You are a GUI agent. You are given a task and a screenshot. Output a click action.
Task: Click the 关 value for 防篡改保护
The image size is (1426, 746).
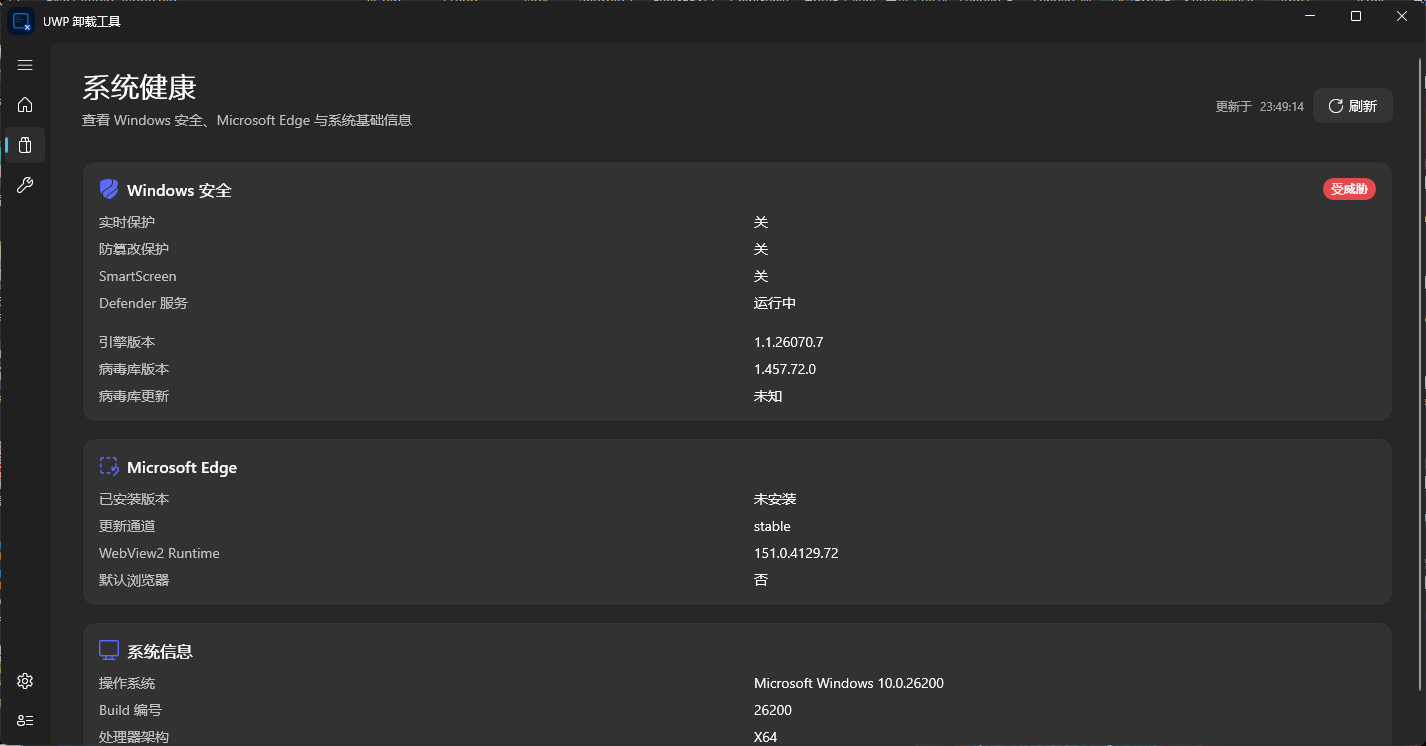click(x=761, y=249)
